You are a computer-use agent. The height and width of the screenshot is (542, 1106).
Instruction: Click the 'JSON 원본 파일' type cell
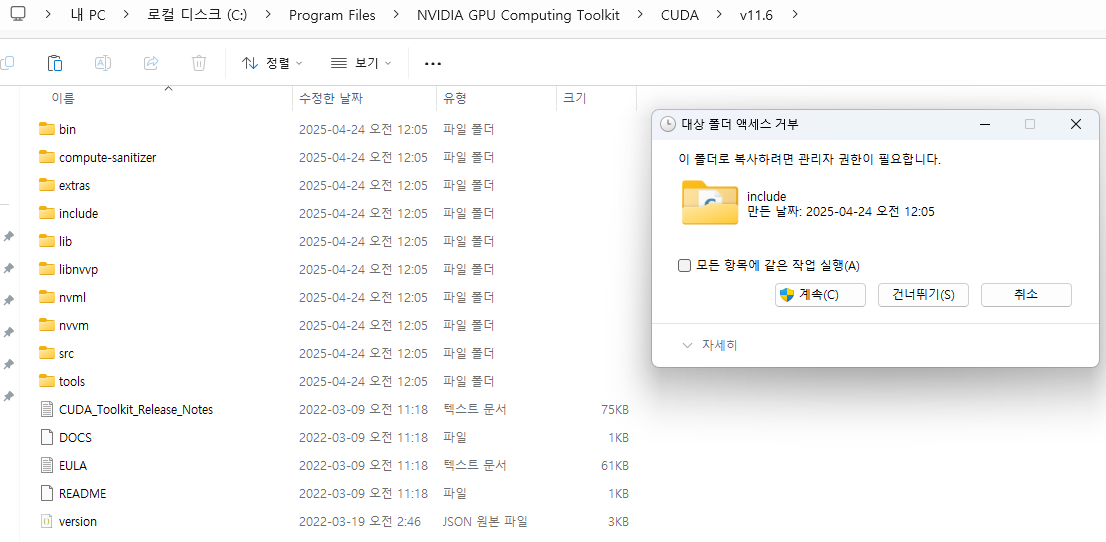pos(485,522)
